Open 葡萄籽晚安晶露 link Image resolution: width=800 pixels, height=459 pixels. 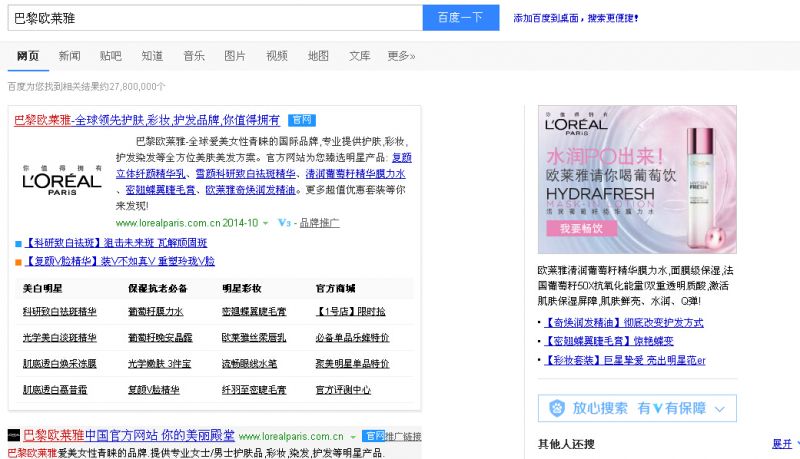[160, 338]
